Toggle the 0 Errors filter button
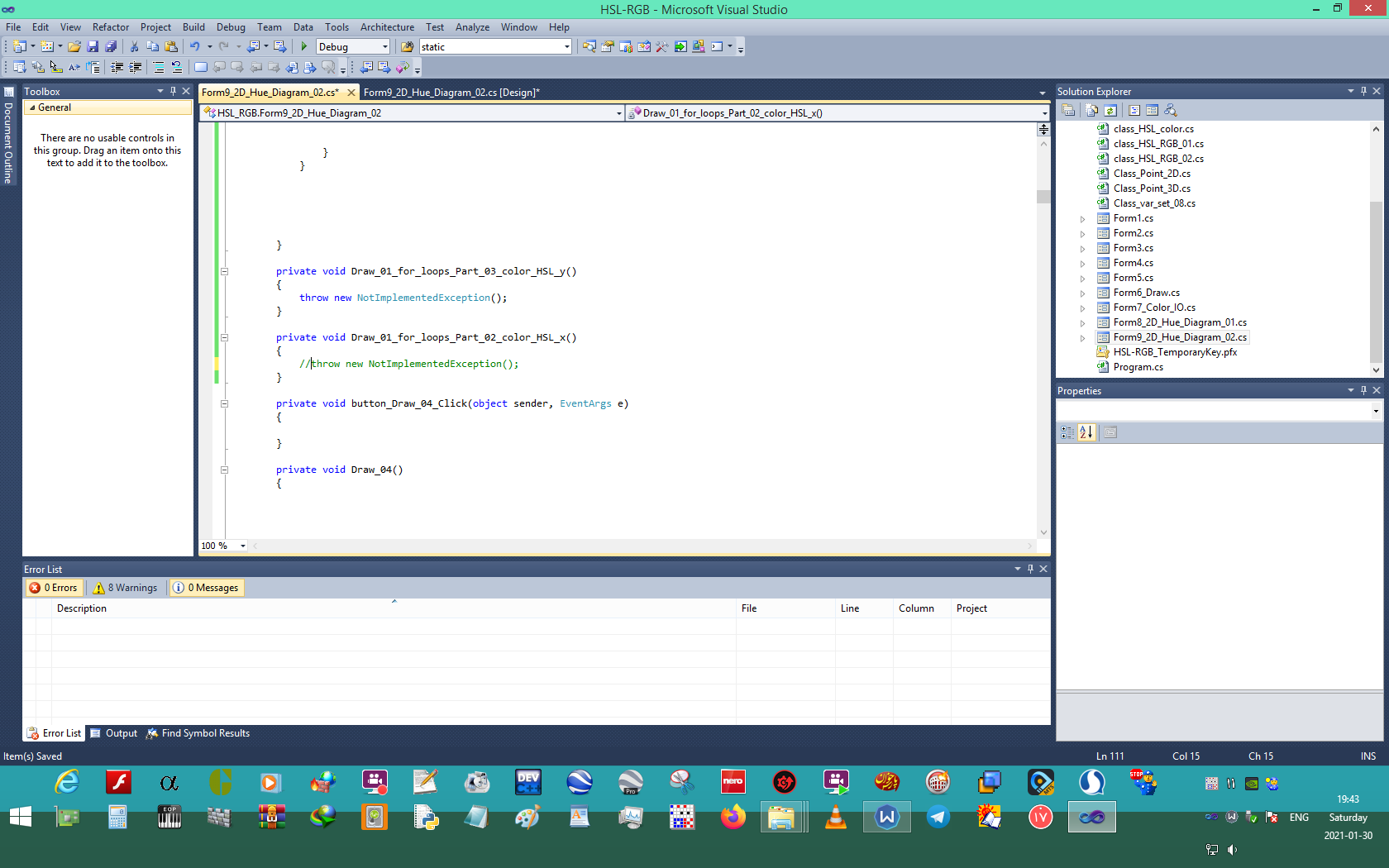The height and width of the screenshot is (868, 1389). [x=54, y=588]
